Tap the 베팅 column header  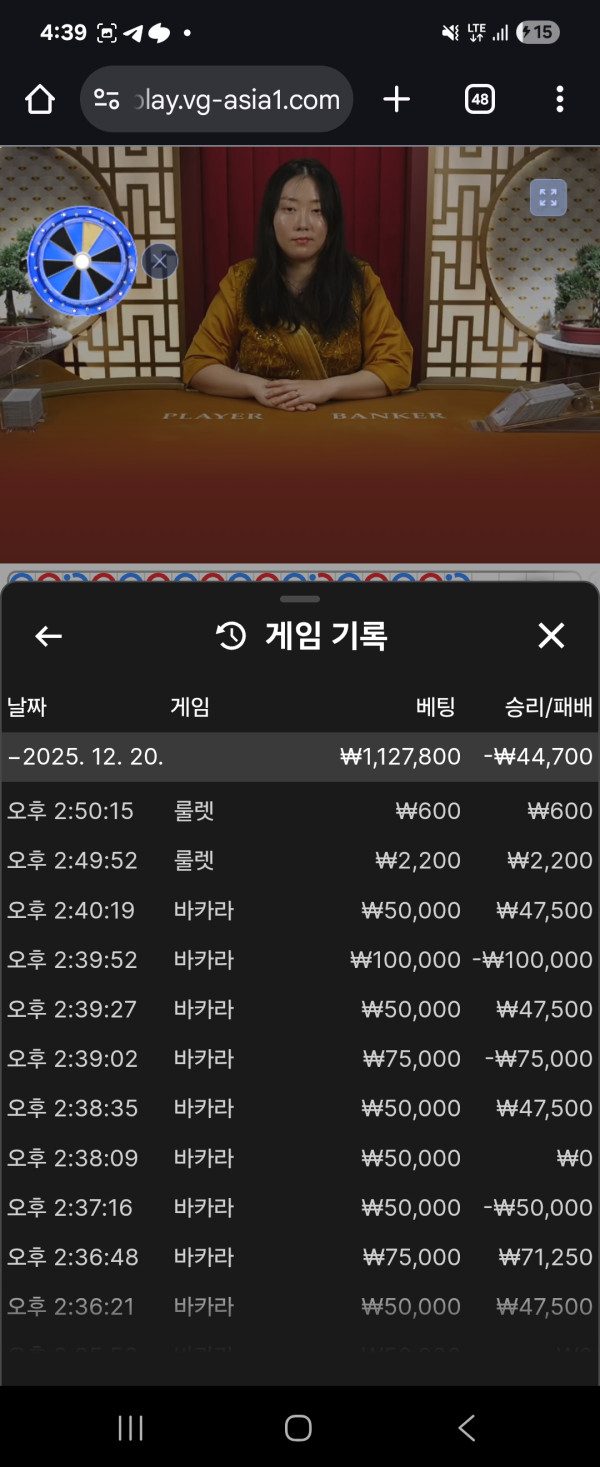pos(435,708)
